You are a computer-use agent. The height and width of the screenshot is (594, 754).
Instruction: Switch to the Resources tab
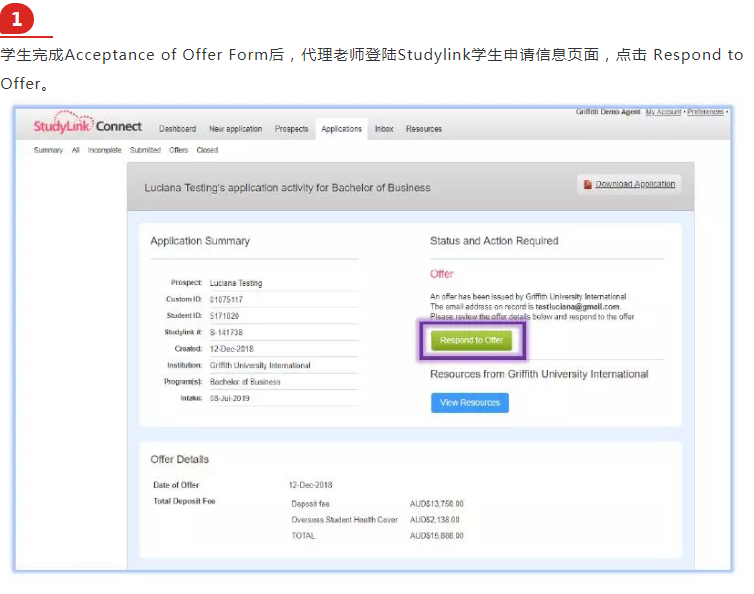[423, 129]
